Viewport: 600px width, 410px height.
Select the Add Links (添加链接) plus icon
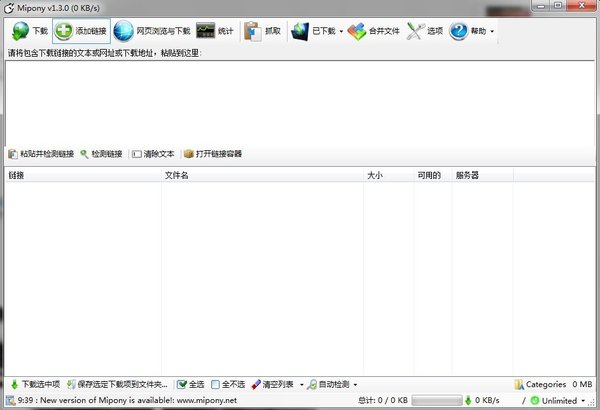click(x=63, y=31)
